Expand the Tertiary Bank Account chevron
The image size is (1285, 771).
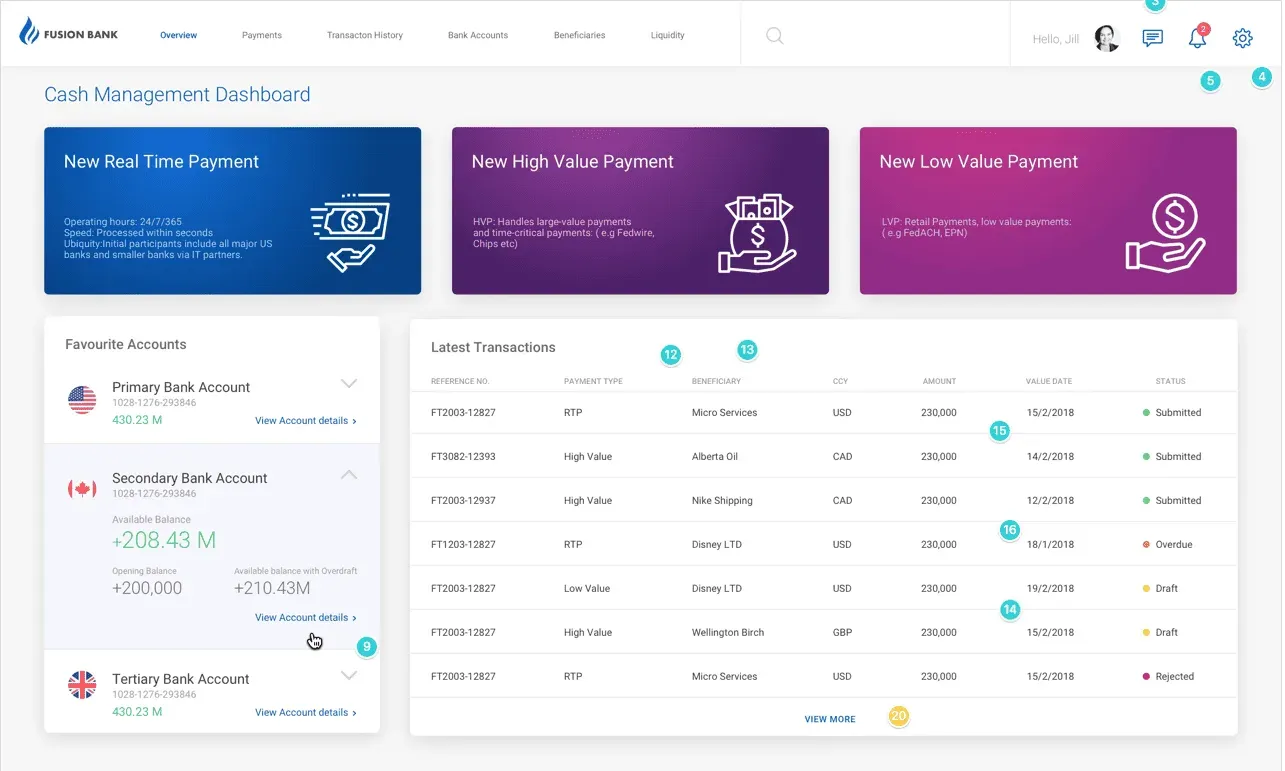(349, 675)
